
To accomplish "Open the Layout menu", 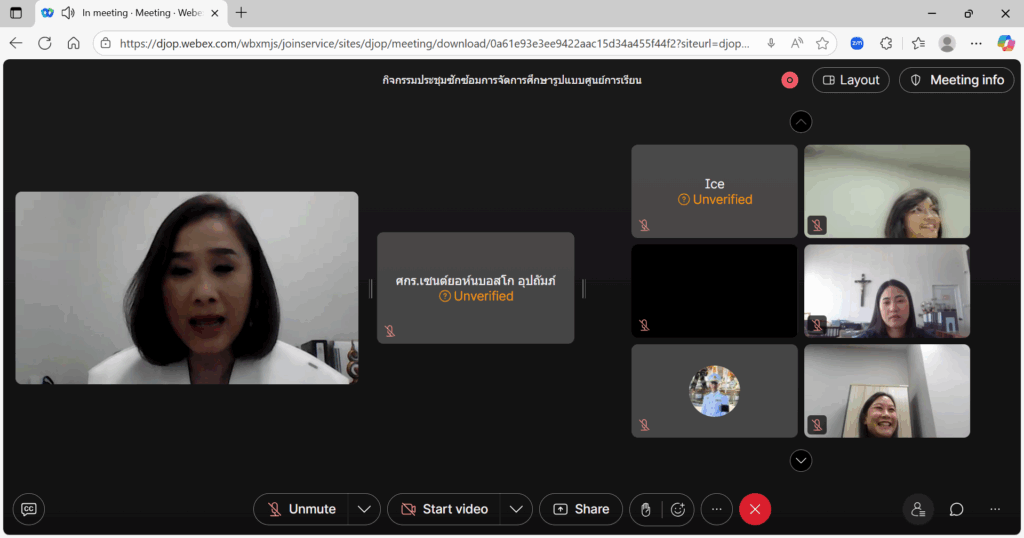I will [x=850, y=80].
